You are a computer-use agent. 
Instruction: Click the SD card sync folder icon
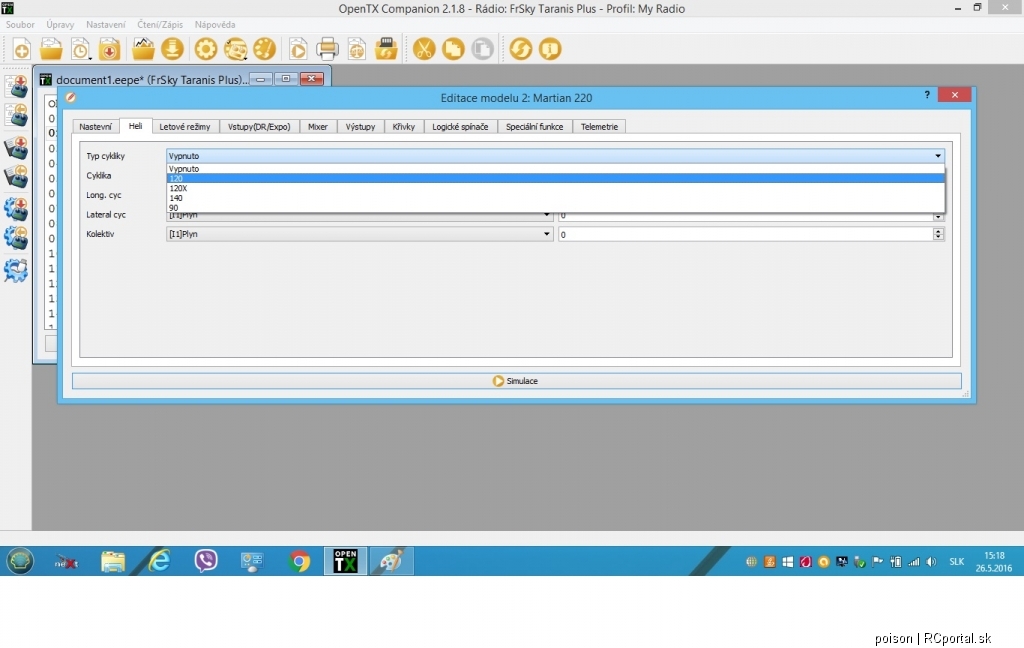386,49
